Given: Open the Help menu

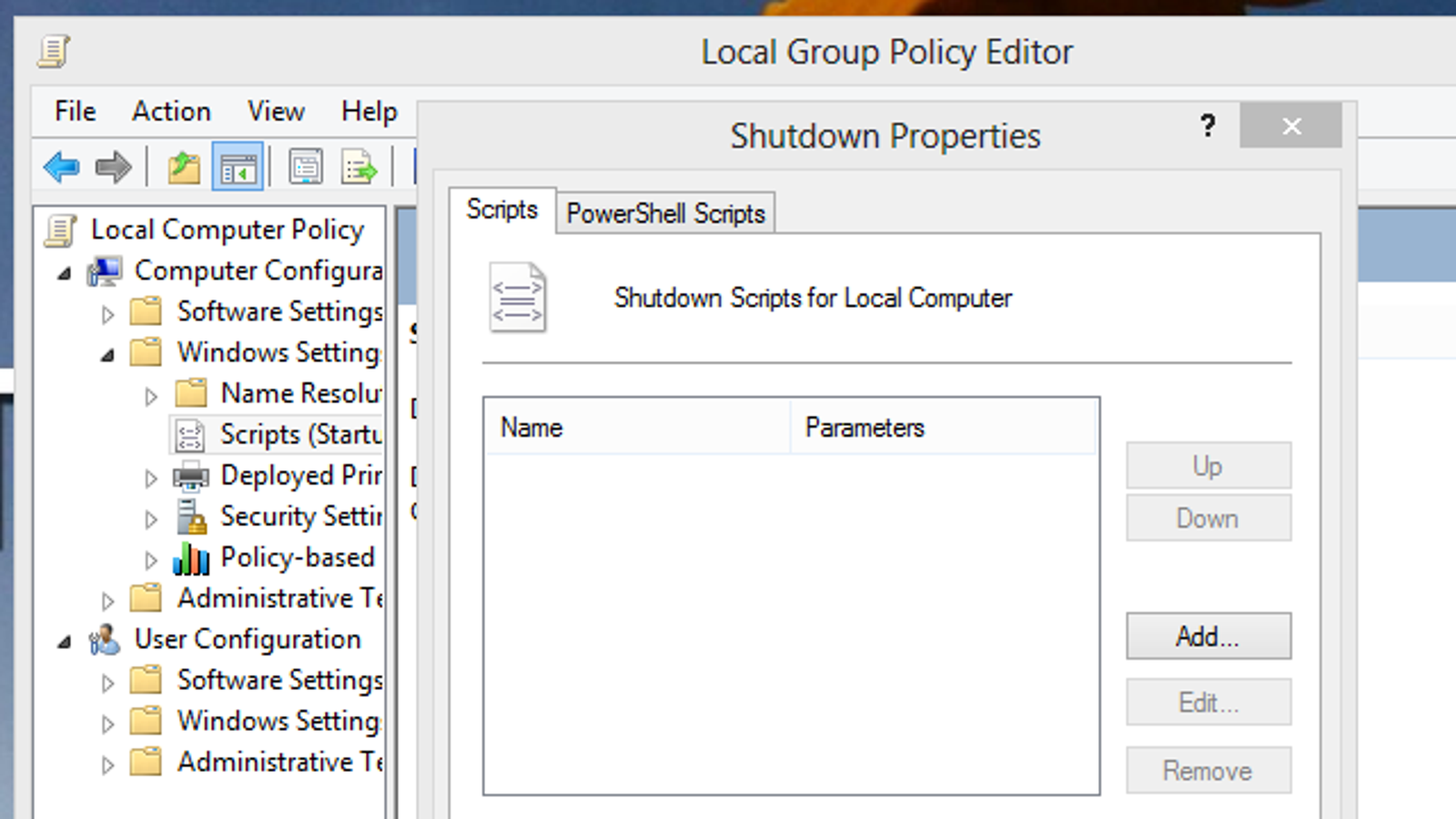Looking at the screenshot, I should click(369, 111).
